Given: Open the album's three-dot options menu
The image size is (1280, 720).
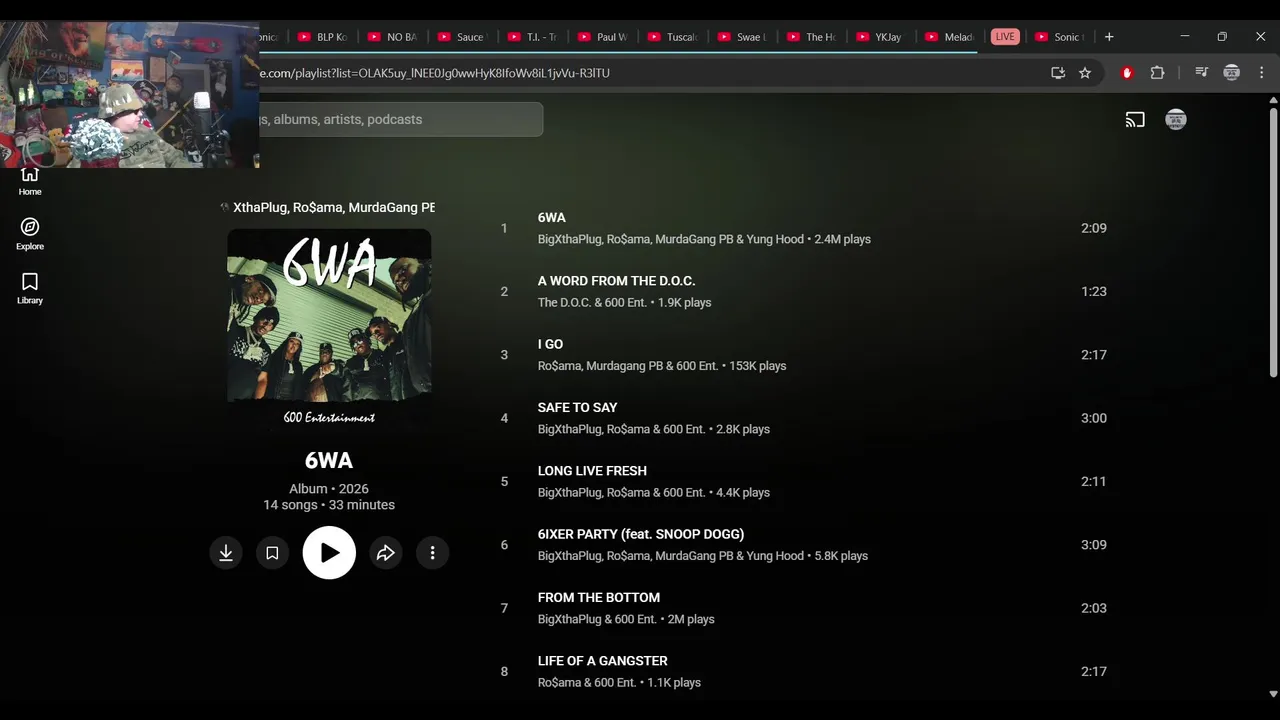Looking at the screenshot, I should pyautogui.click(x=432, y=553).
